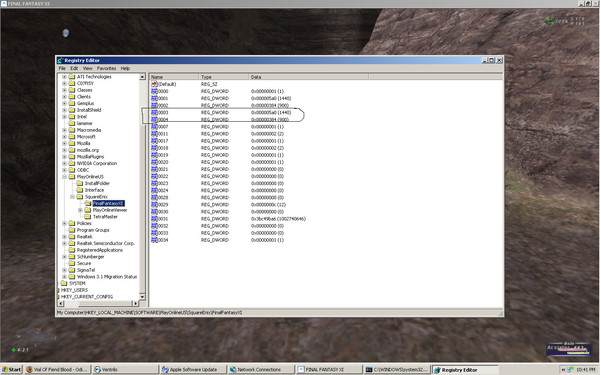Click the open folder icon of FinalFantasyXI

tap(88, 203)
